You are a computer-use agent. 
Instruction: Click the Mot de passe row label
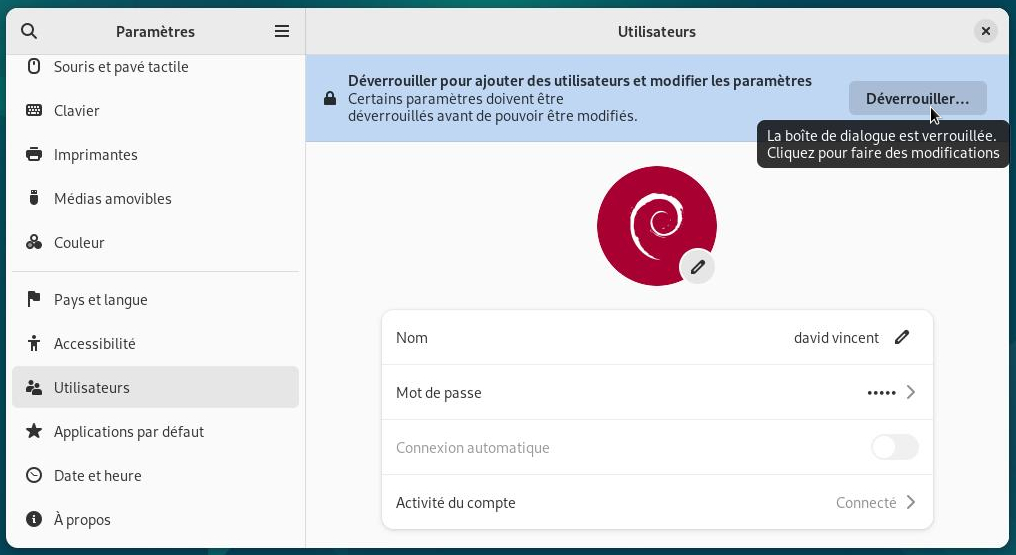439,392
